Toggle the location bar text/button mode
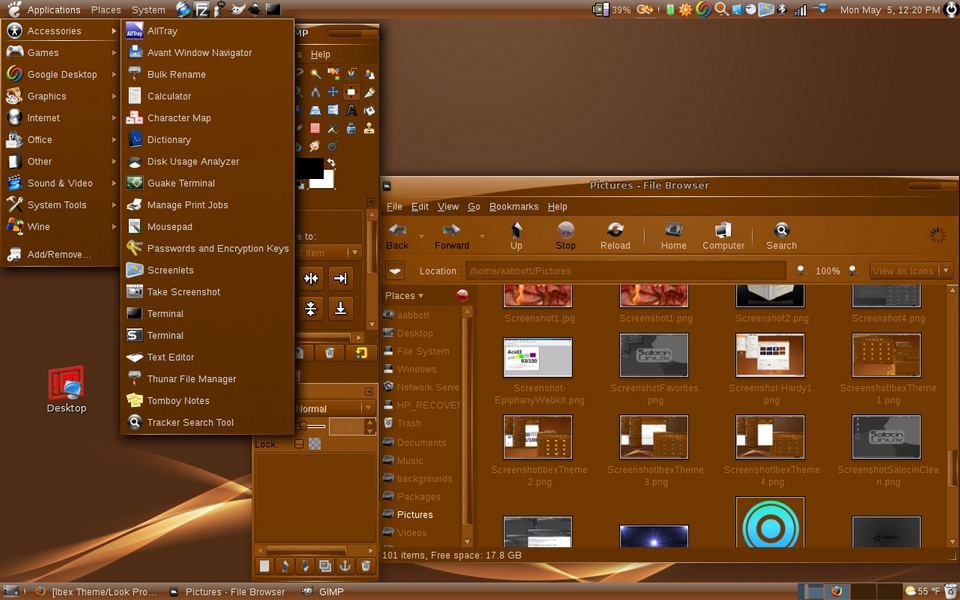960x600 pixels. coord(396,271)
